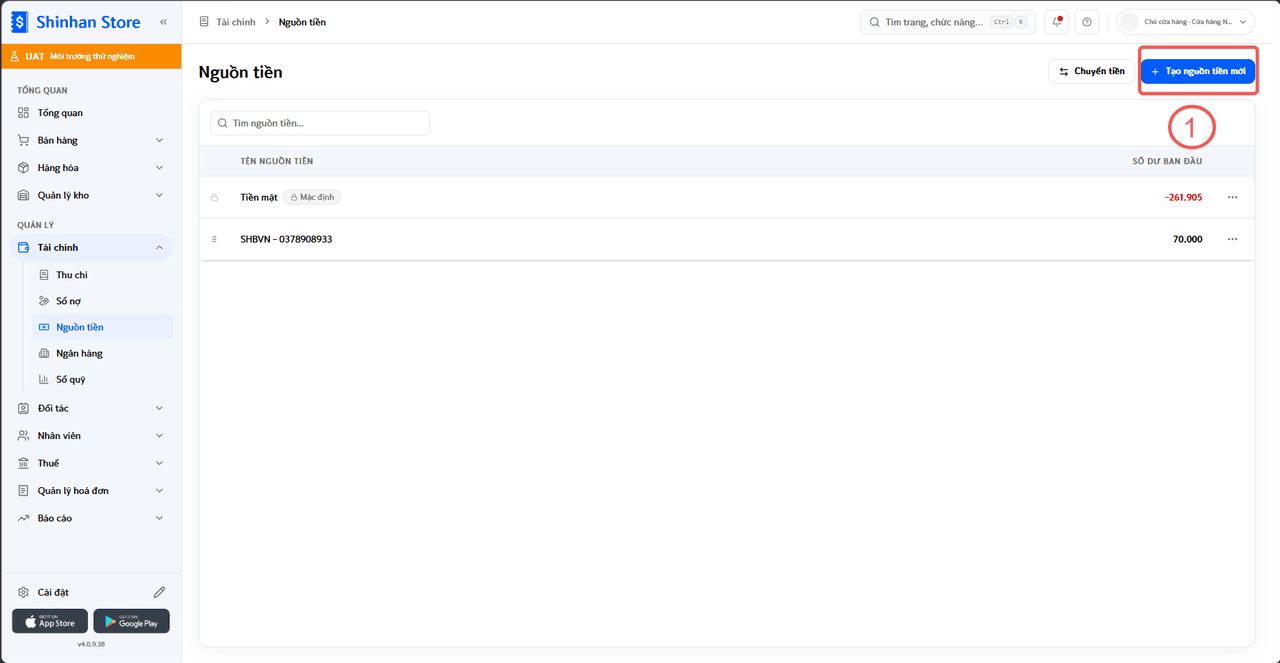Click the drag handle beside SHBVN - 0378908933
Image resolution: width=1280 pixels, height=663 pixels.
click(214, 239)
